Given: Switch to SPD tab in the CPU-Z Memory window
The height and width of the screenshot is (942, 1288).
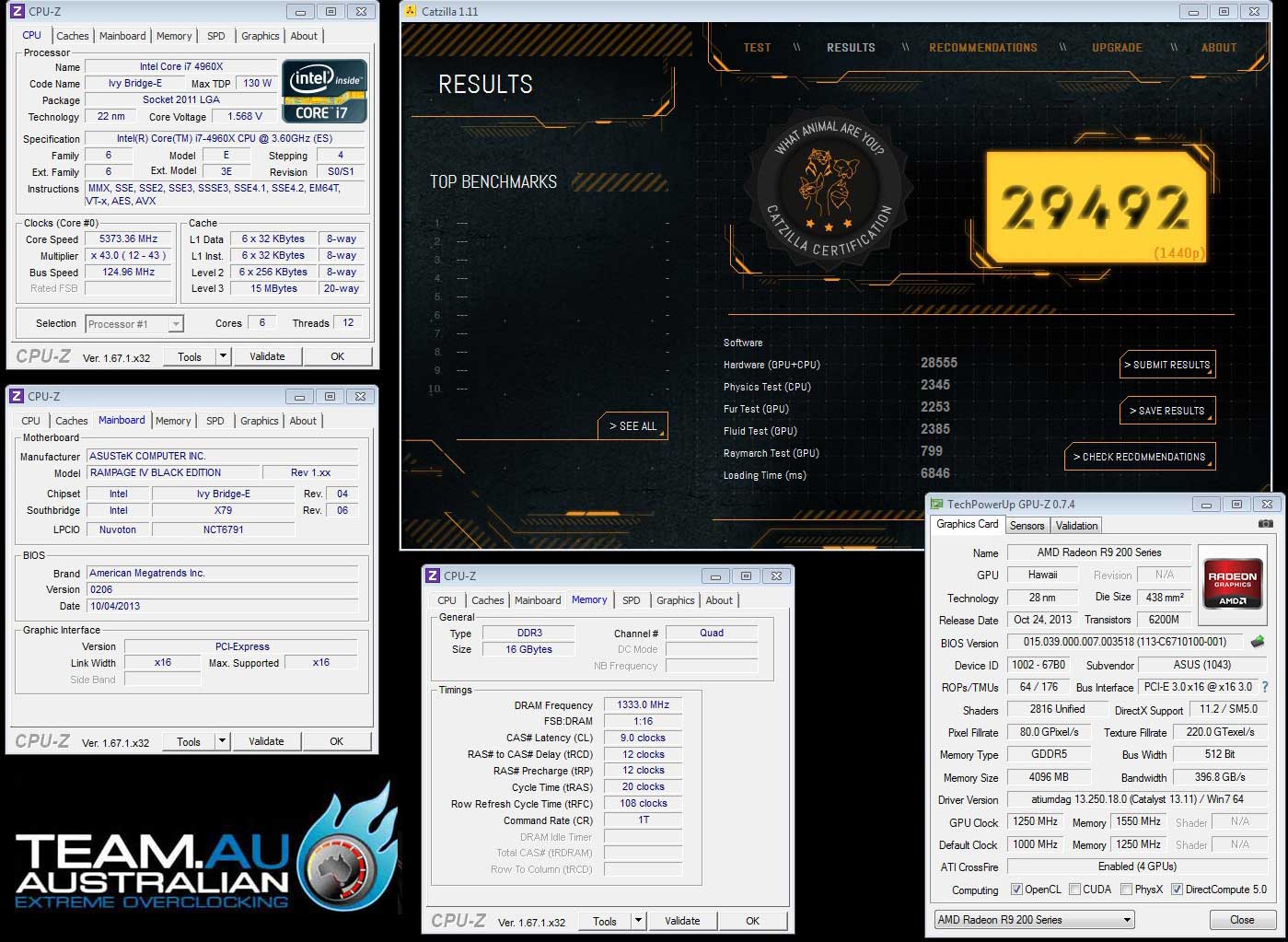Looking at the screenshot, I should pyautogui.click(x=632, y=600).
